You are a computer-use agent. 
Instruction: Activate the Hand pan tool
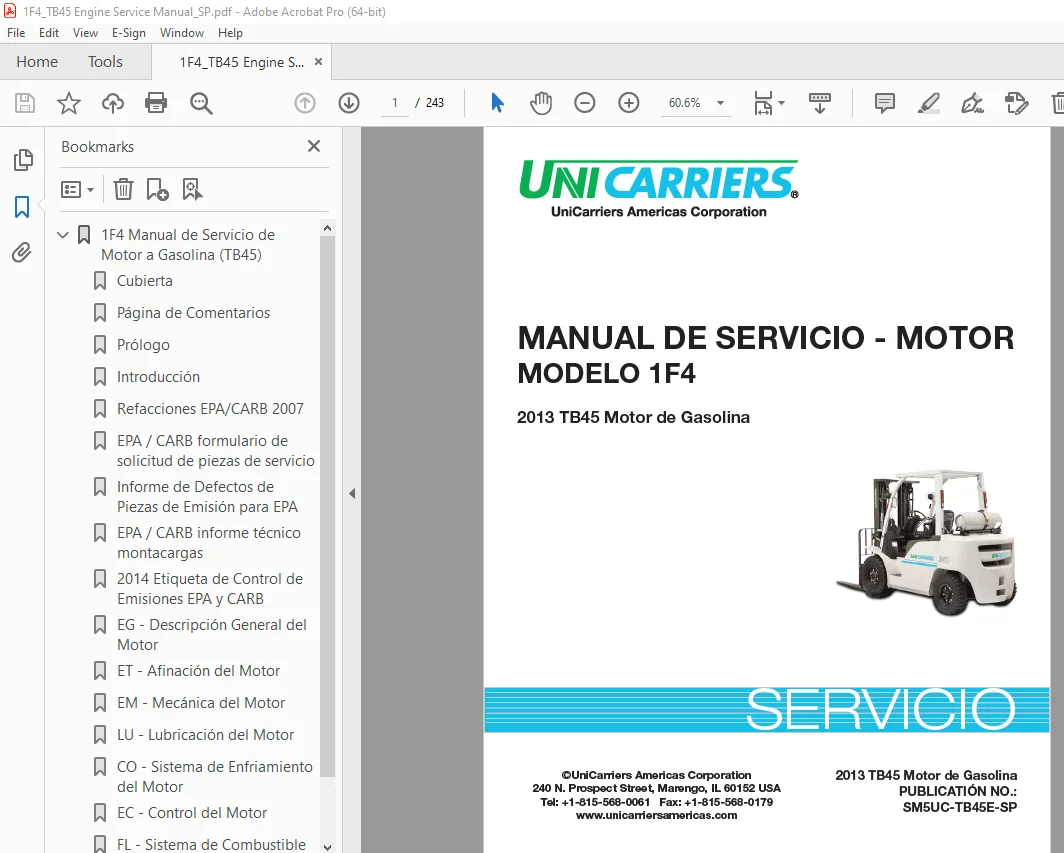tap(541, 103)
